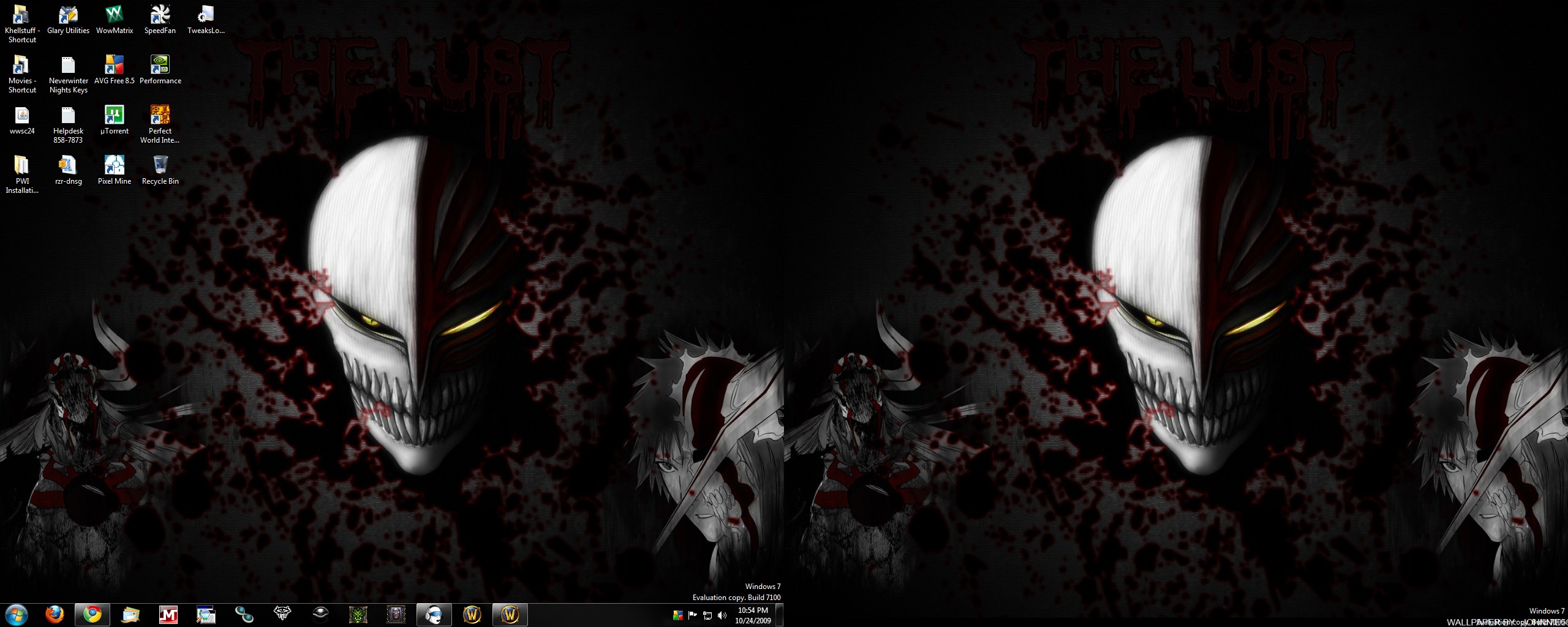Open the non-highlighted World of Warcraft taskbar icon

472,615
